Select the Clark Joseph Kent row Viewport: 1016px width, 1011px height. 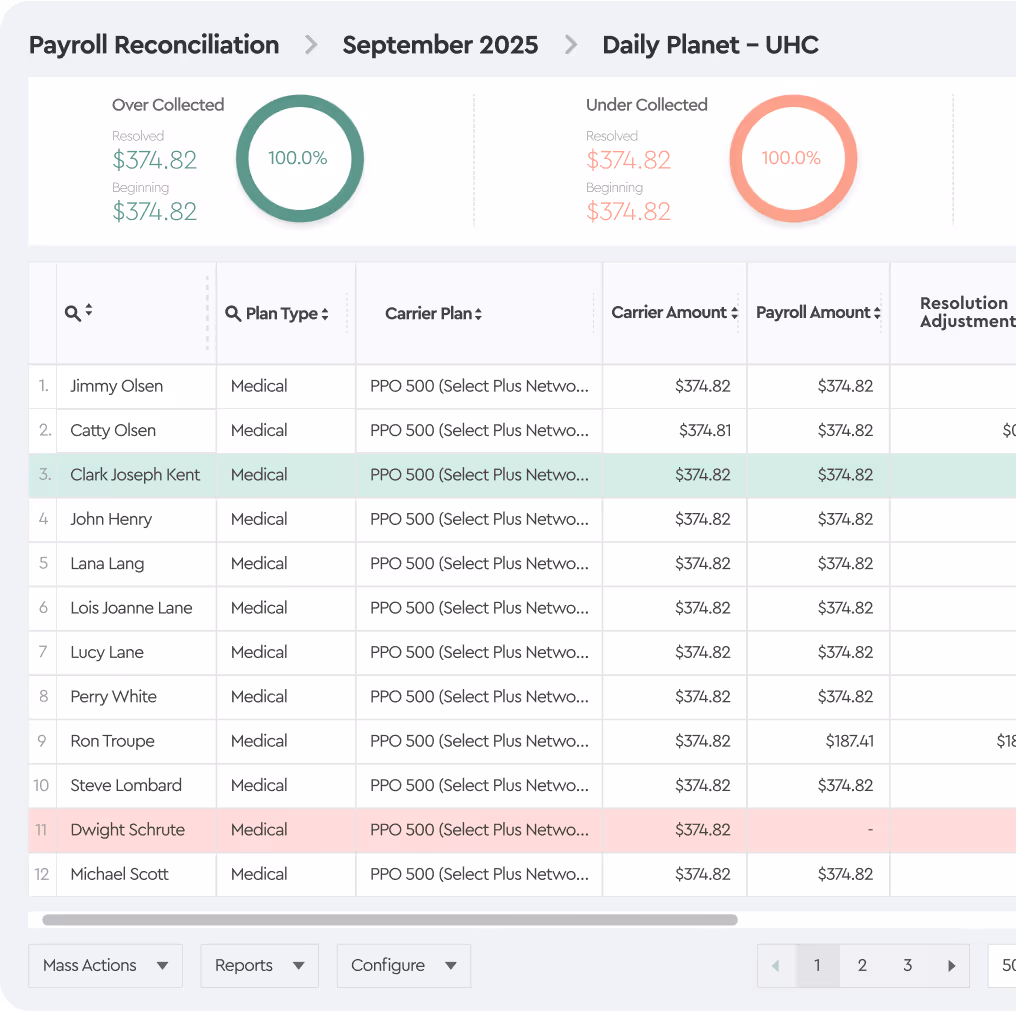pos(135,475)
